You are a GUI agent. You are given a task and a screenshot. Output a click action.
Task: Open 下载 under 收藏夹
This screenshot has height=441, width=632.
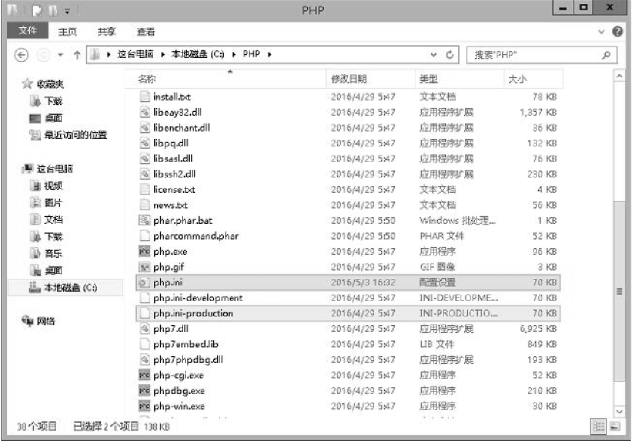click(53, 101)
